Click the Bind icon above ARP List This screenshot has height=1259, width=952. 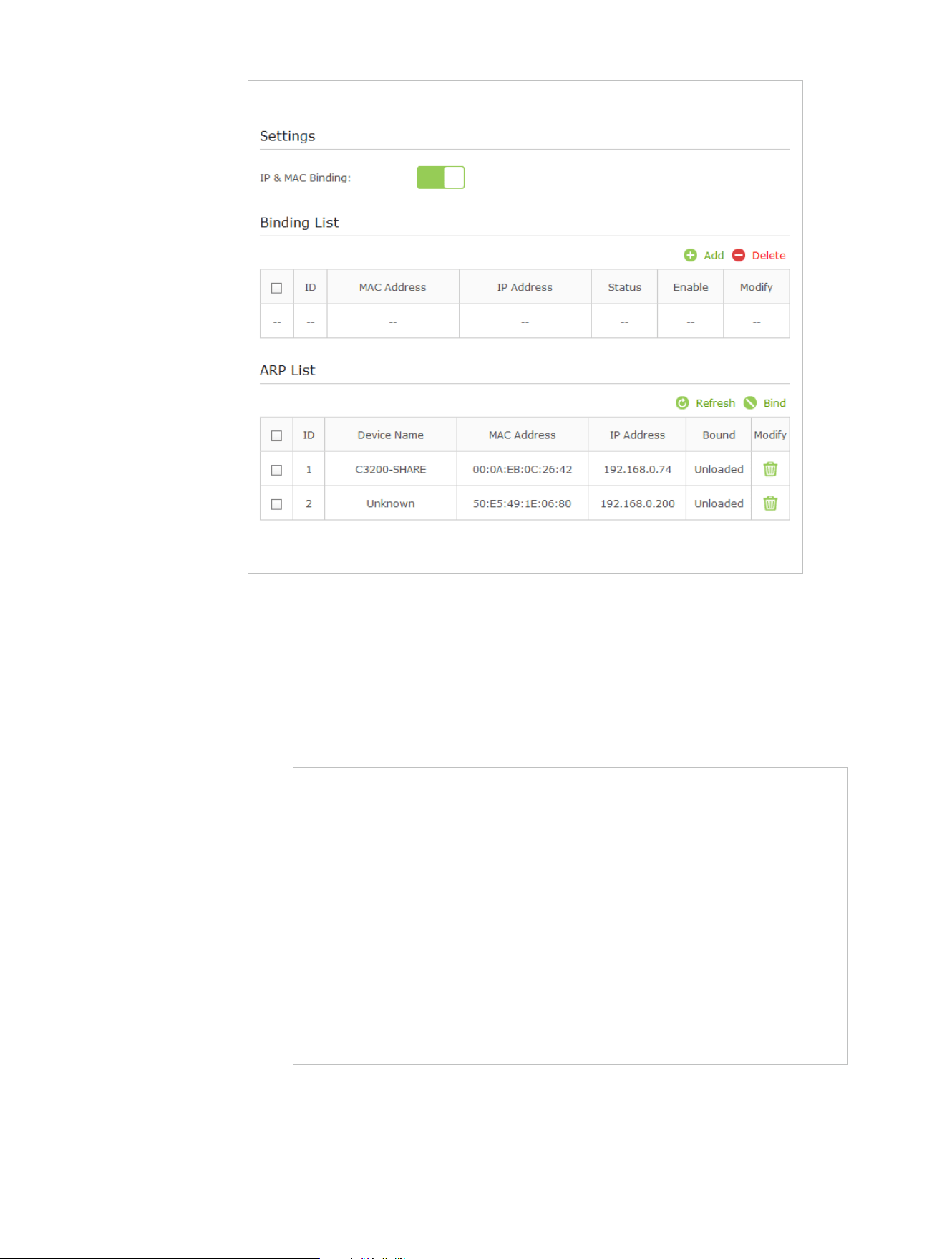coord(750,403)
